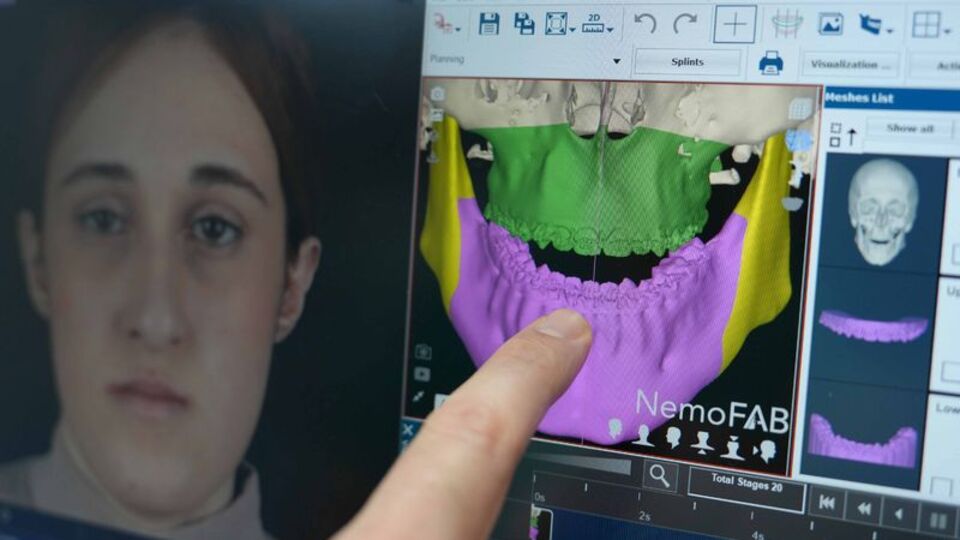Click the dental arch grid icon

(x=787, y=24)
